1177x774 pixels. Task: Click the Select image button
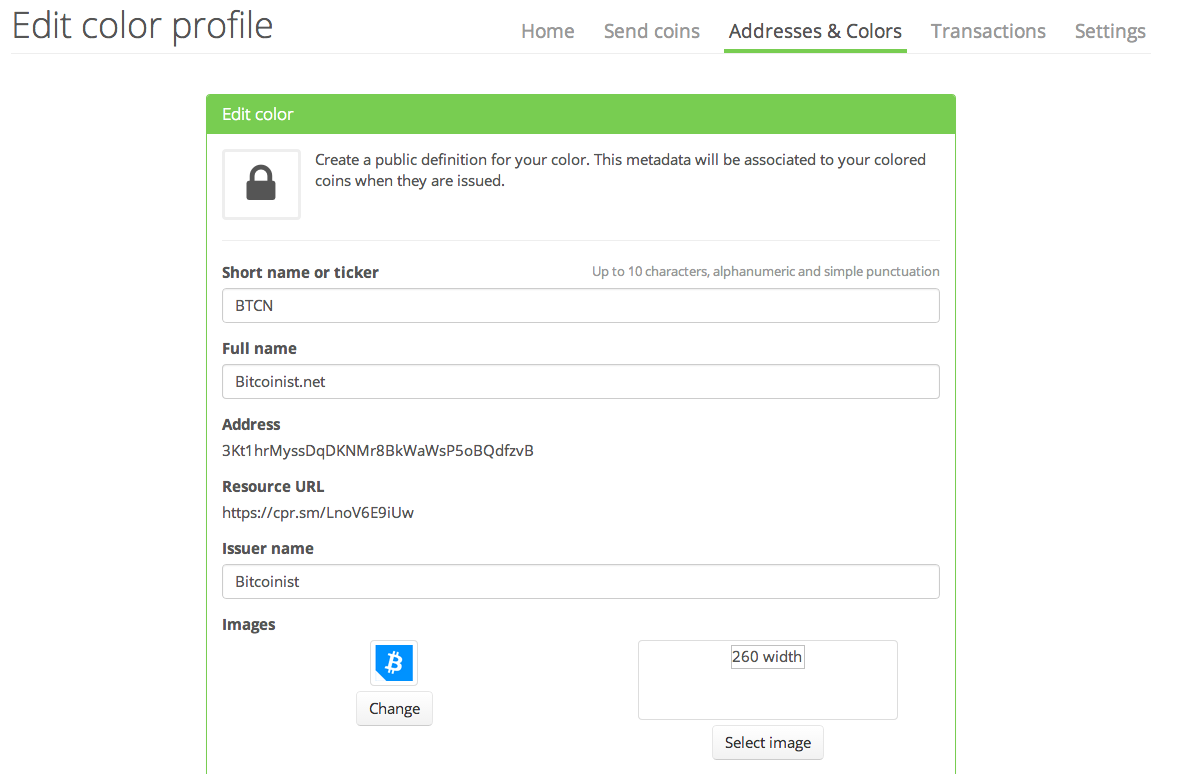pyautogui.click(x=767, y=742)
